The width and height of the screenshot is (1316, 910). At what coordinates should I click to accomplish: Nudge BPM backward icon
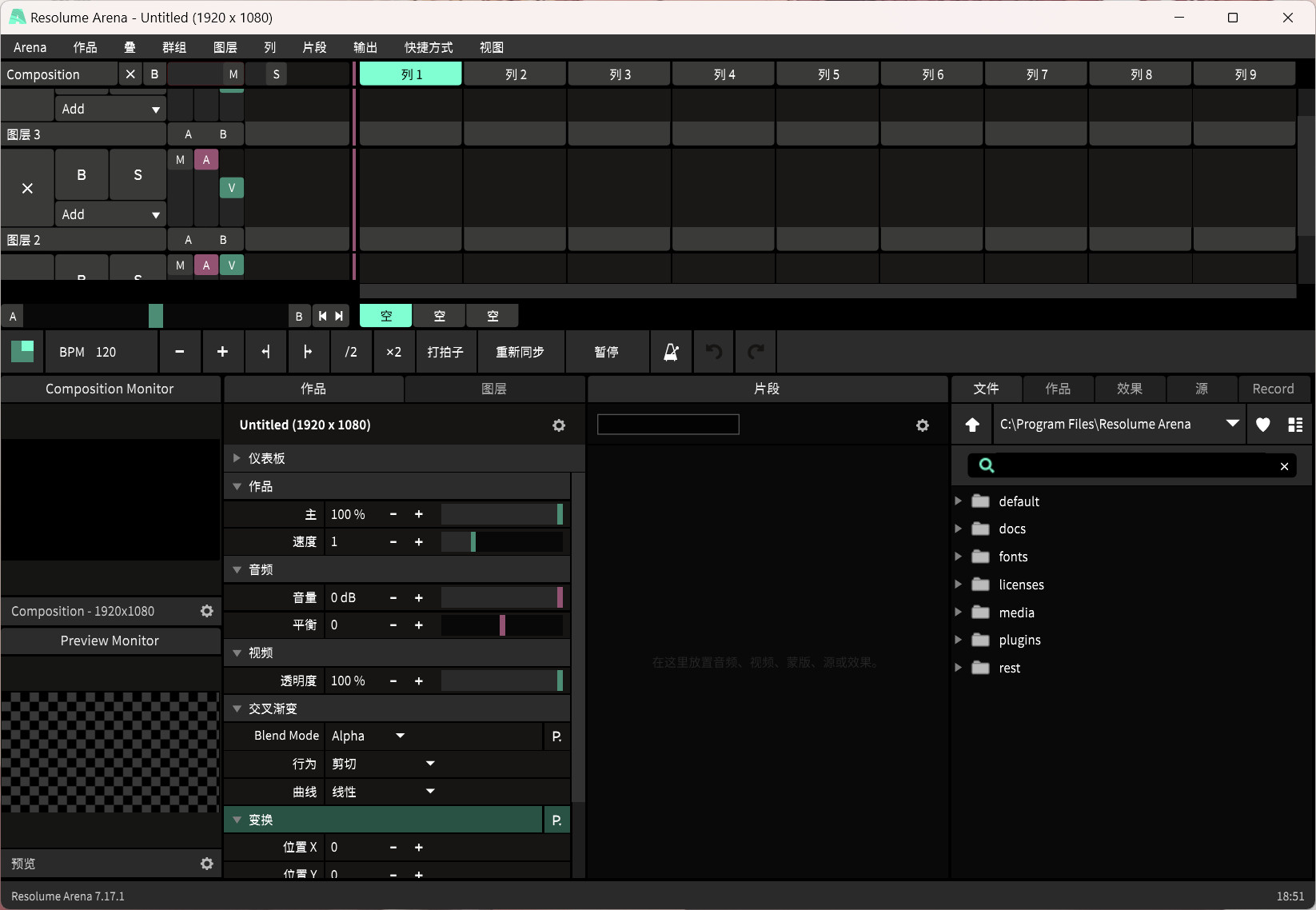pyautogui.click(x=265, y=352)
